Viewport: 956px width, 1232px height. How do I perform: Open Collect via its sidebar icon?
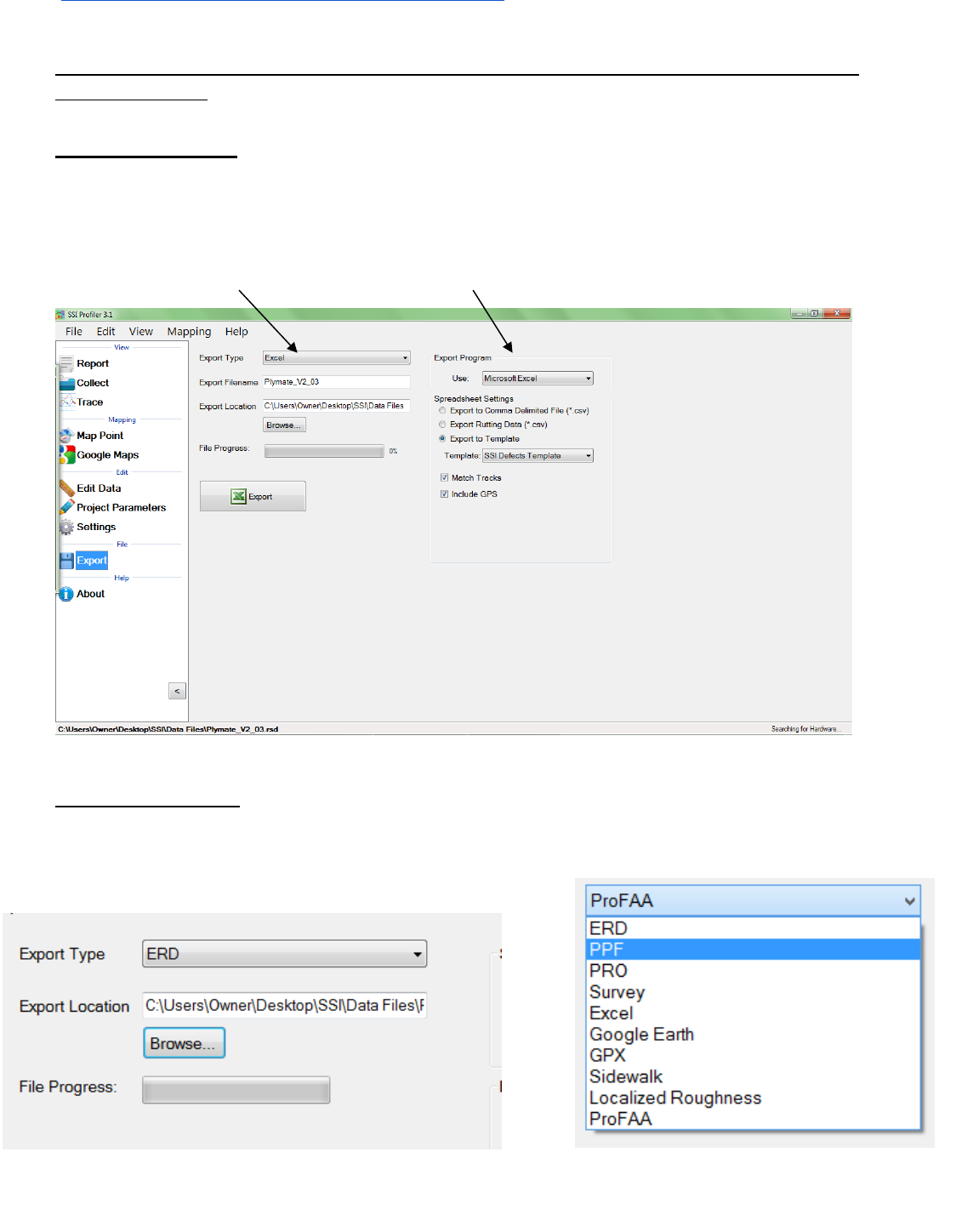pos(66,383)
